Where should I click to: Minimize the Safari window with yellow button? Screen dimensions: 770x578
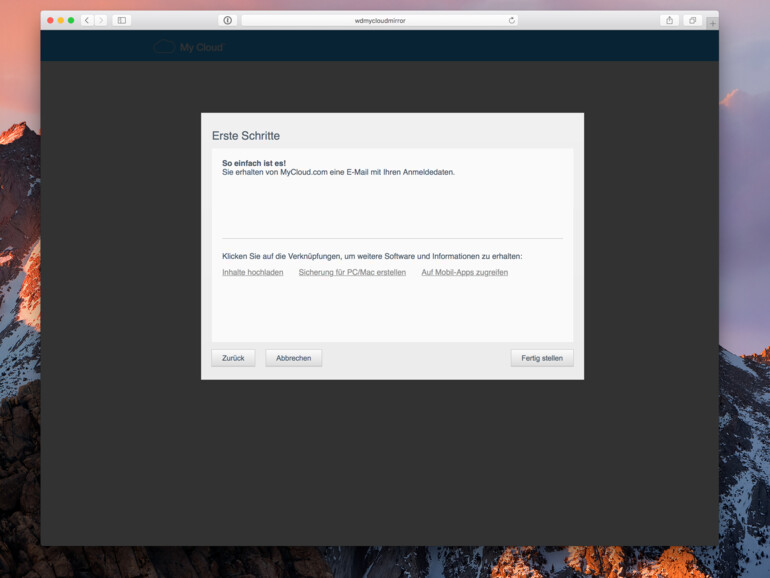(60, 20)
